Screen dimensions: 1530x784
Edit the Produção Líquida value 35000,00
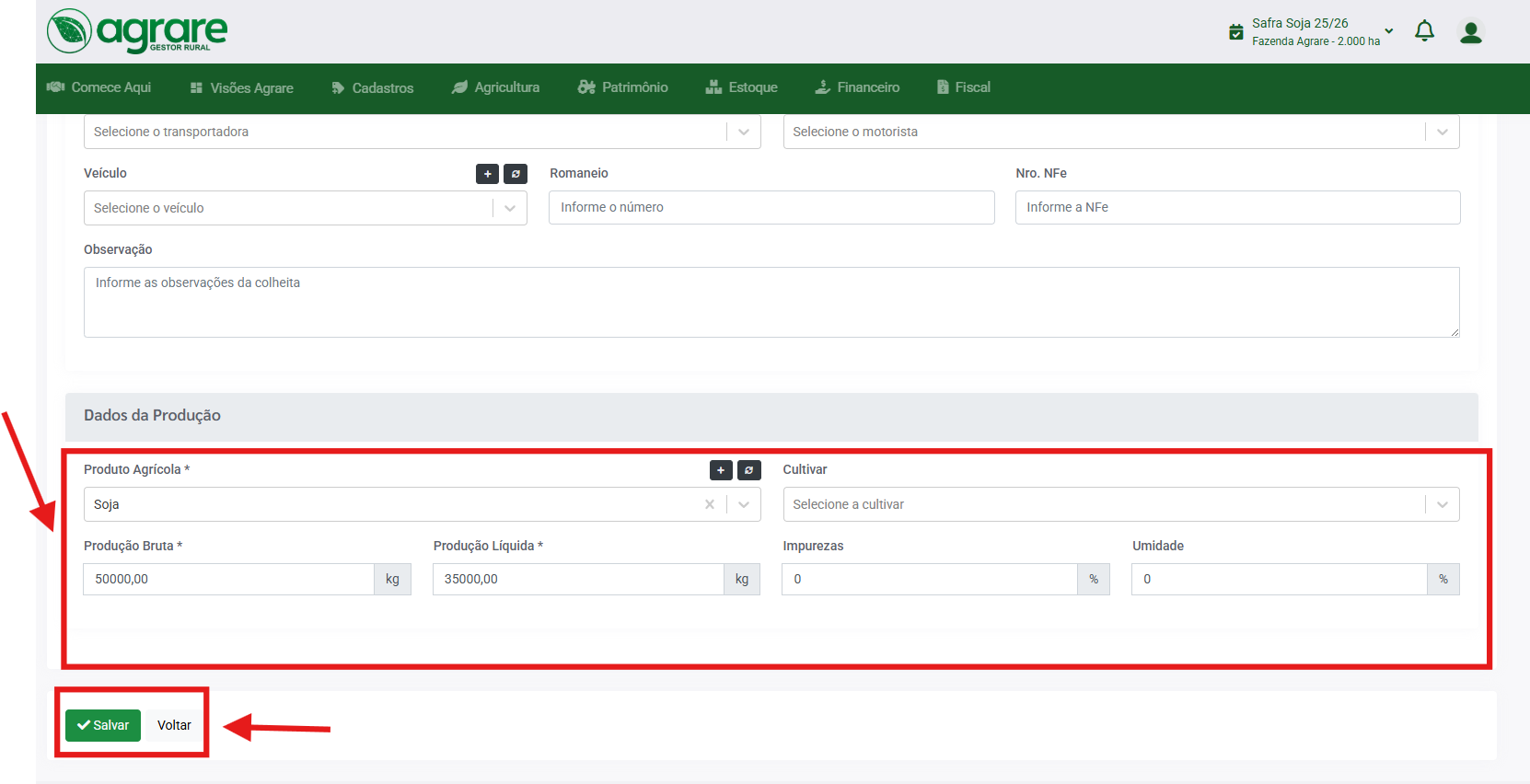pyautogui.click(x=578, y=579)
